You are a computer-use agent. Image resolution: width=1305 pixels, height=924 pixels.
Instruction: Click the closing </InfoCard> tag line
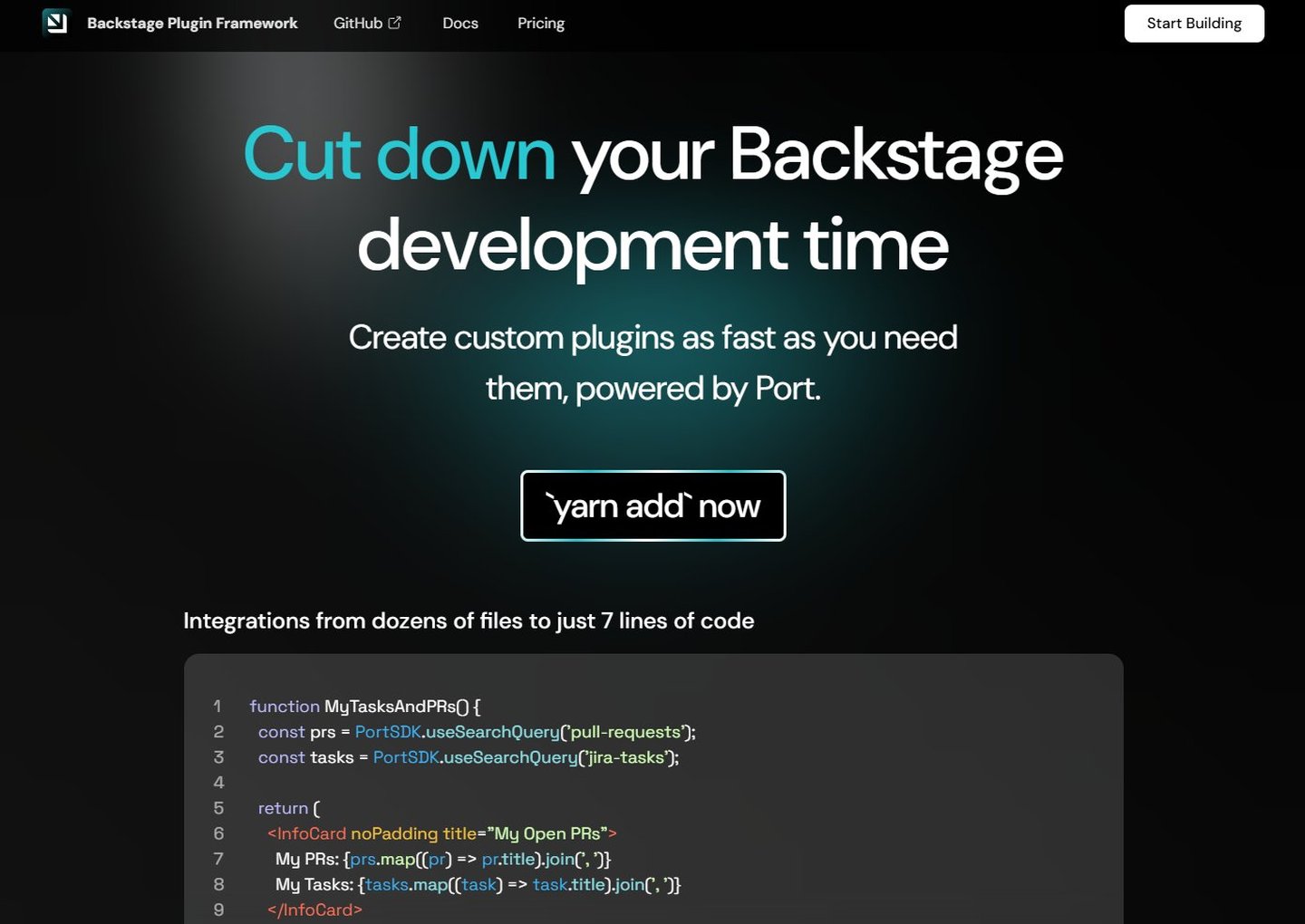[x=314, y=910]
